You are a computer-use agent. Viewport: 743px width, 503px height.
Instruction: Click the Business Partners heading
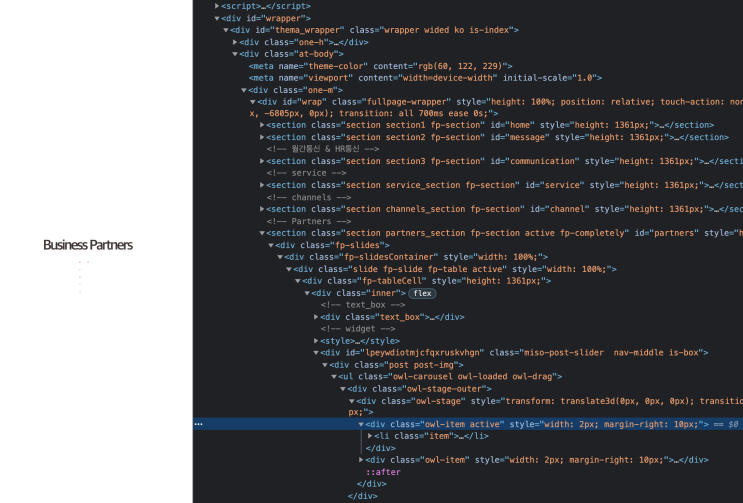[x=88, y=245]
